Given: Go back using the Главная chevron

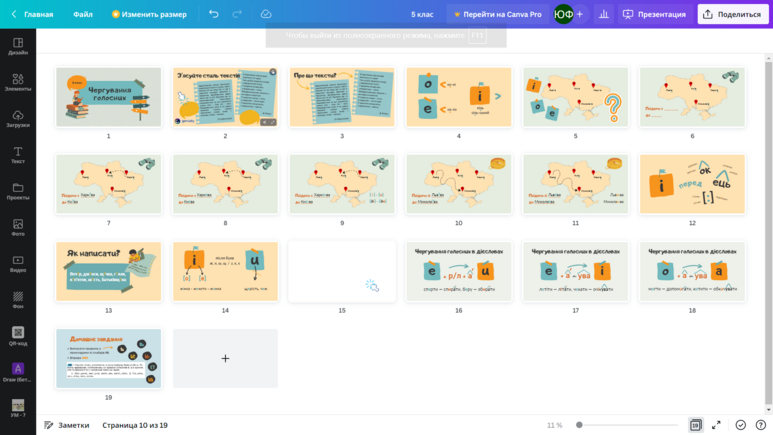Looking at the screenshot, I should (x=14, y=14).
